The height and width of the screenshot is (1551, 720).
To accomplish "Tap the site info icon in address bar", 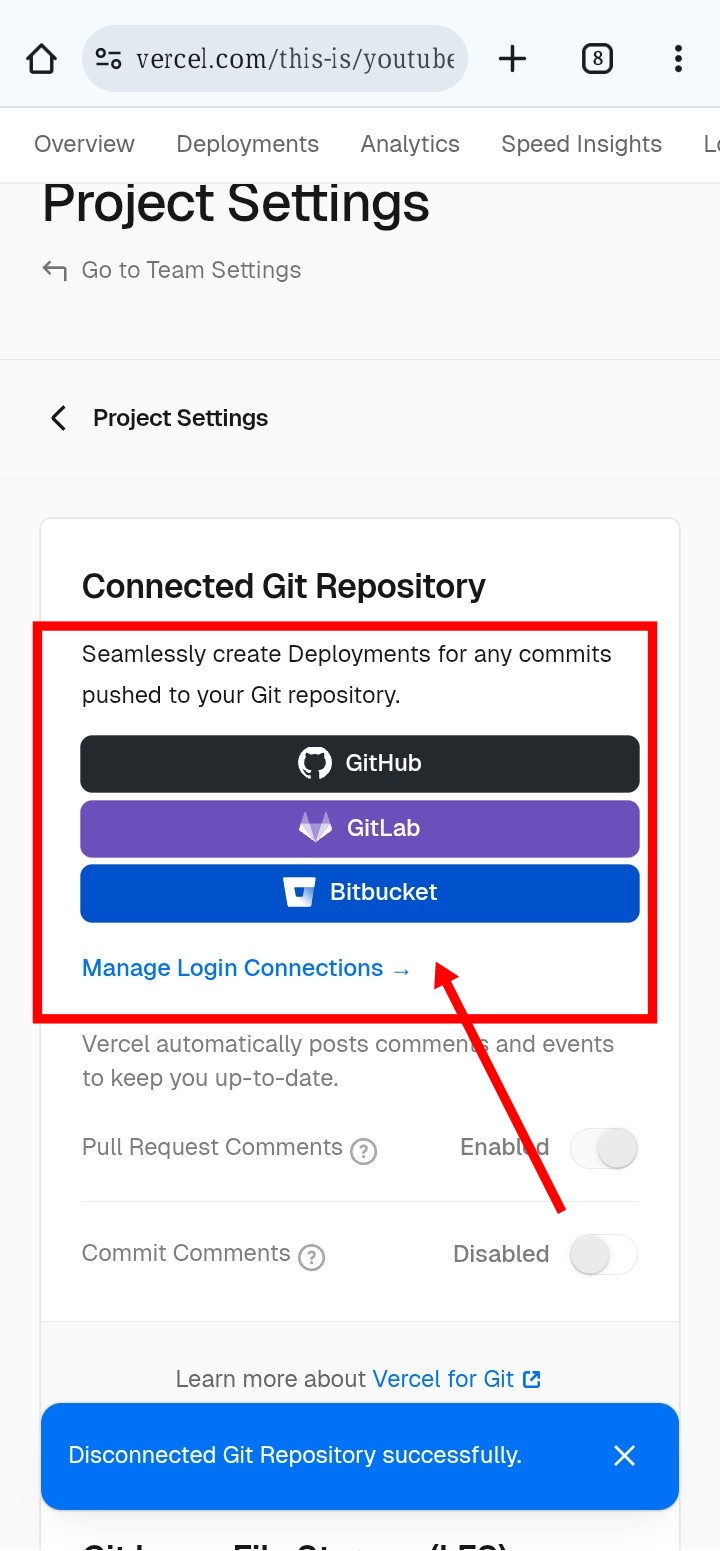I will tap(109, 59).
